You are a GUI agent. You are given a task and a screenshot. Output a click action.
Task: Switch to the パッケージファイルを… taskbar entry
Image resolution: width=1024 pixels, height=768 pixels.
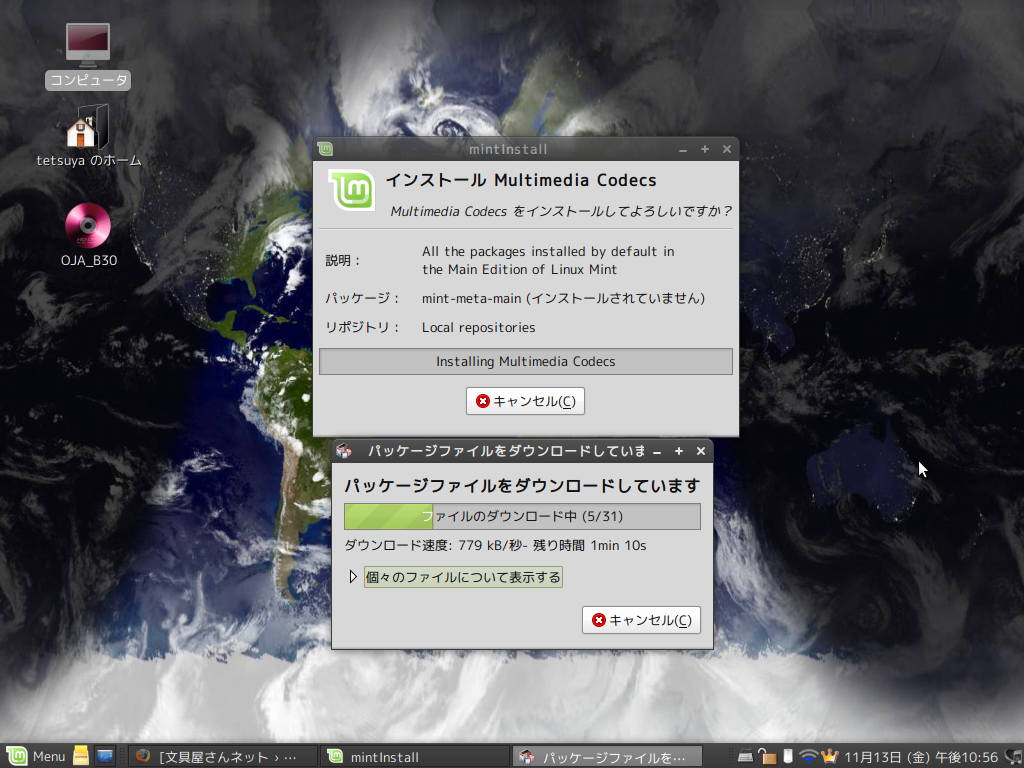click(607, 756)
